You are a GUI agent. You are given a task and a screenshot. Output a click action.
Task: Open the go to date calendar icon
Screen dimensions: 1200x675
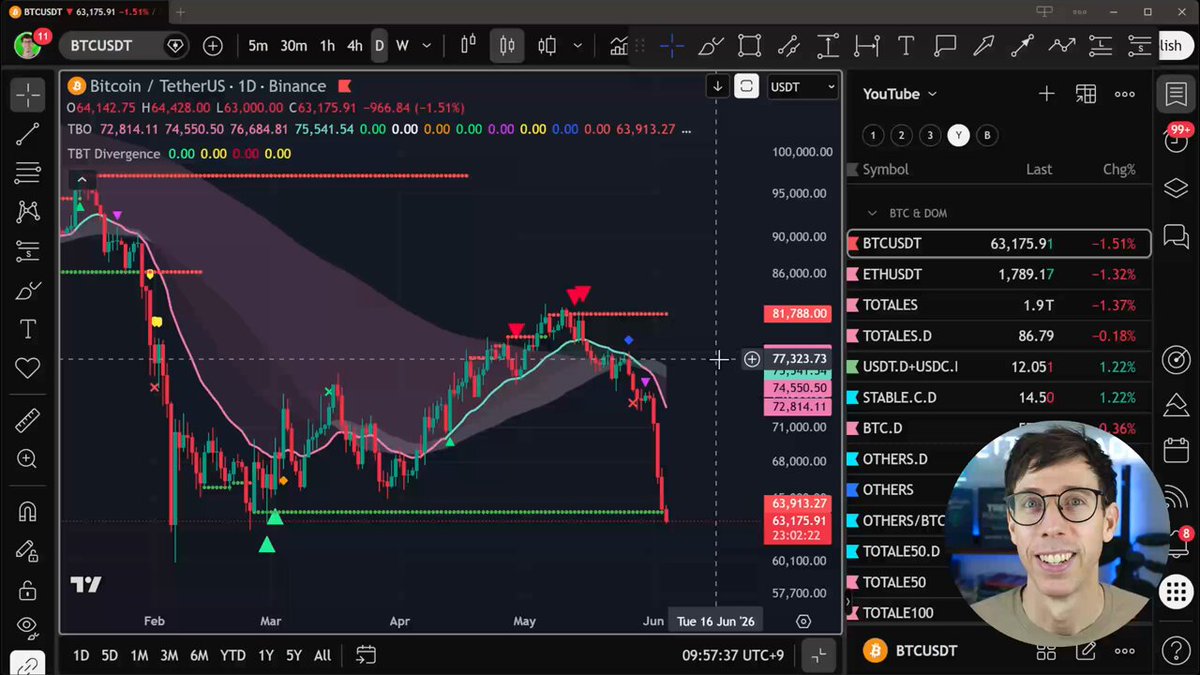[366, 655]
